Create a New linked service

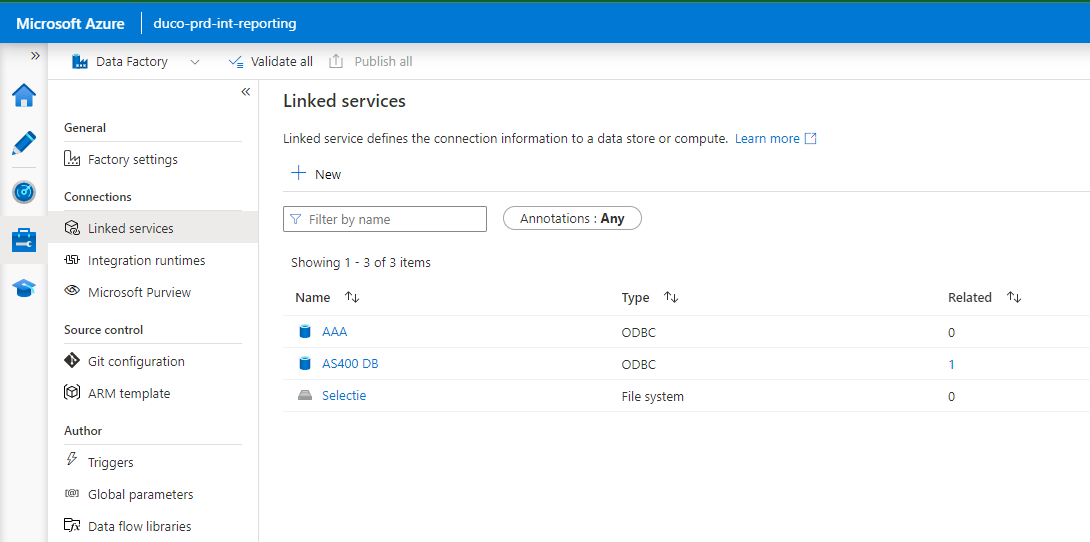pyautogui.click(x=316, y=174)
